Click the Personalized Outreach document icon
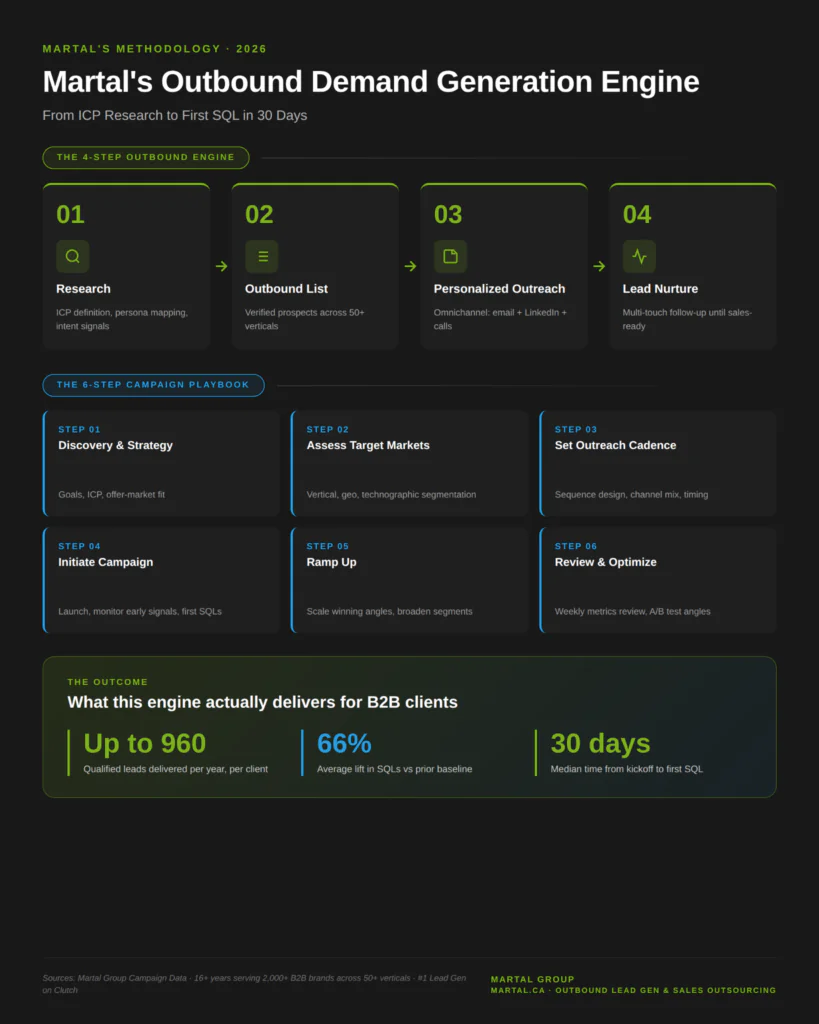The height and width of the screenshot is (1024, 819). [x=451, y=256]
